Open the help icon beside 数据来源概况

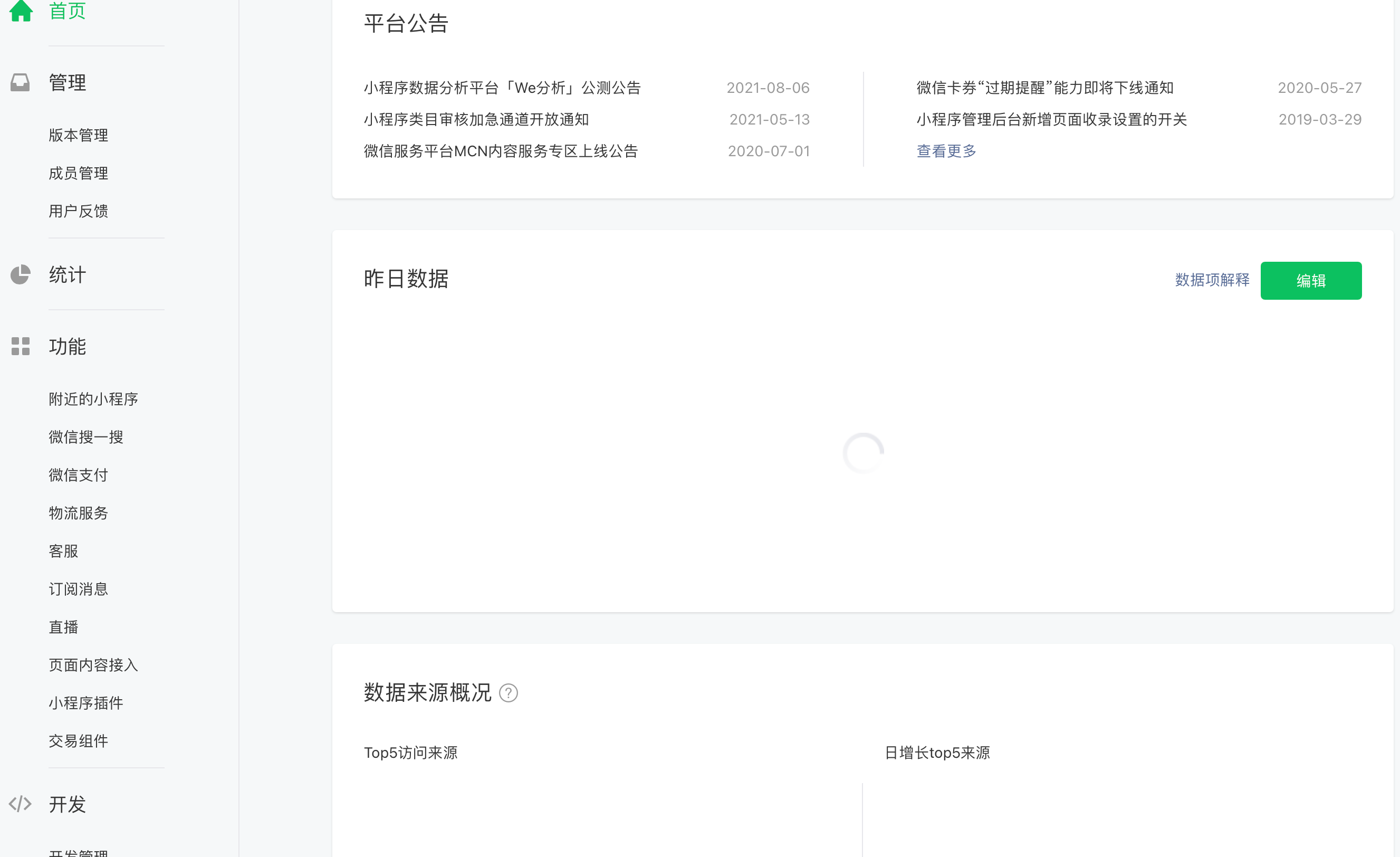[509, 693]
